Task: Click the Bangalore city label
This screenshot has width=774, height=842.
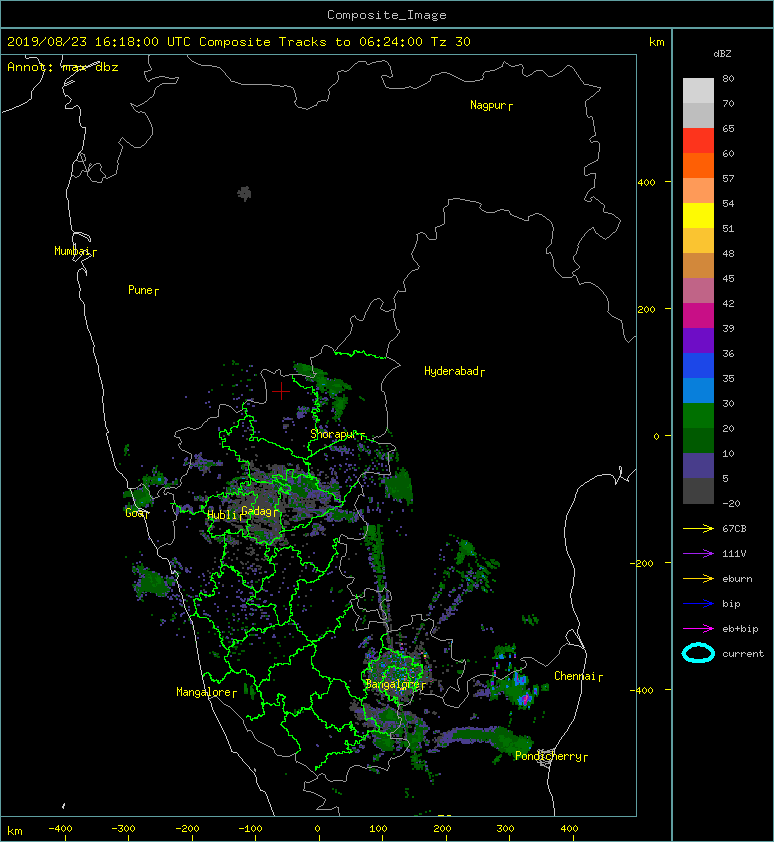Action: coord(392,684)
